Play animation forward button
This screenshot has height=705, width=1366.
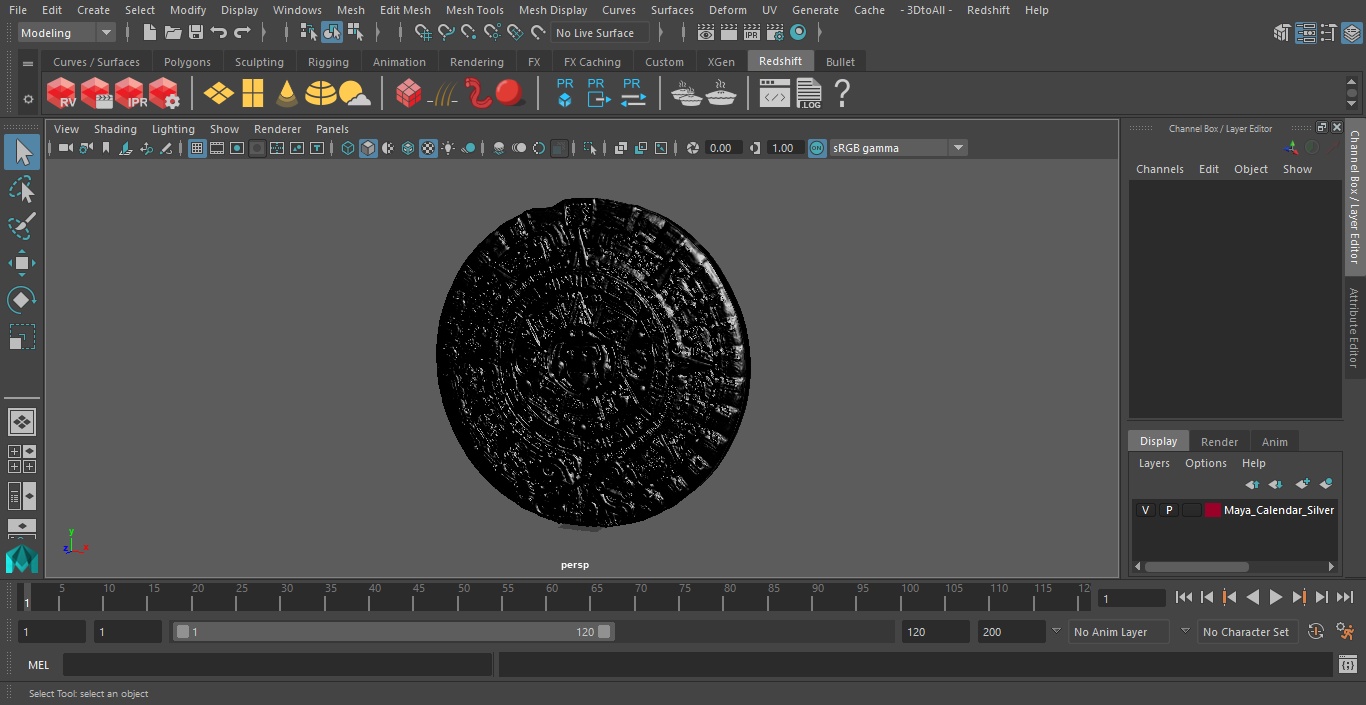(1275, 597)
